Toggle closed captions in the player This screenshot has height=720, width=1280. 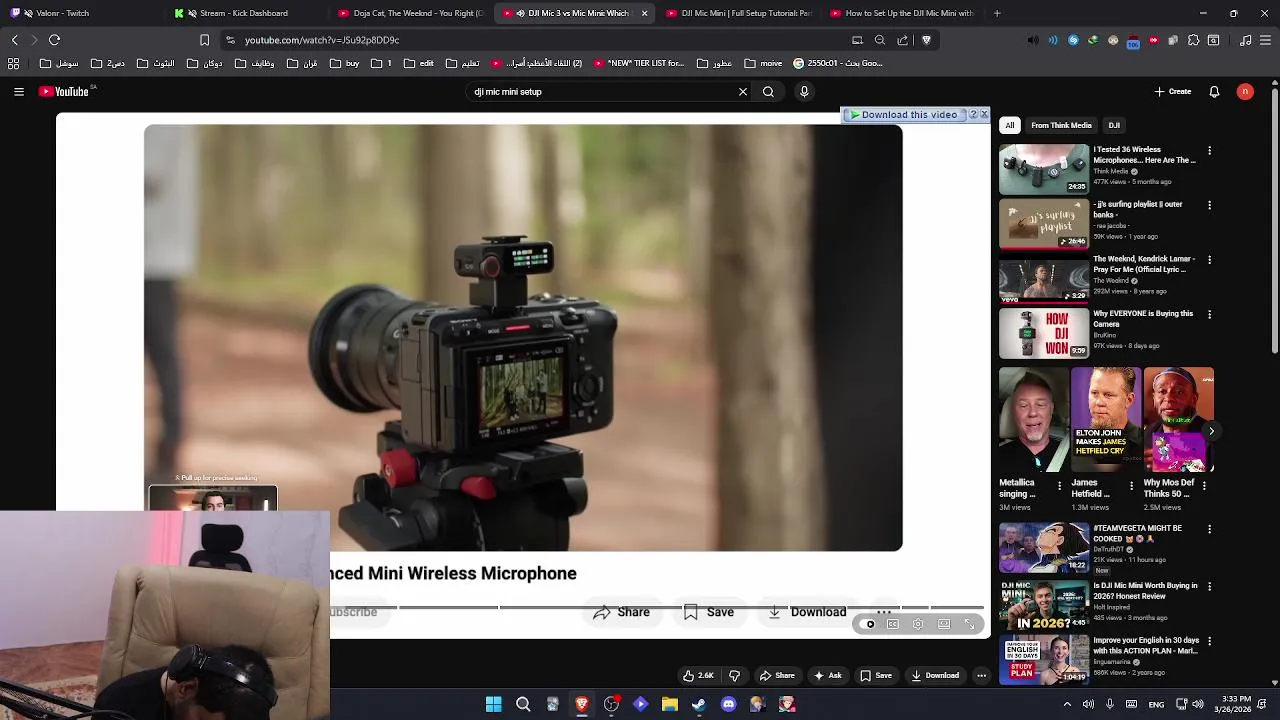coord(893,624)
